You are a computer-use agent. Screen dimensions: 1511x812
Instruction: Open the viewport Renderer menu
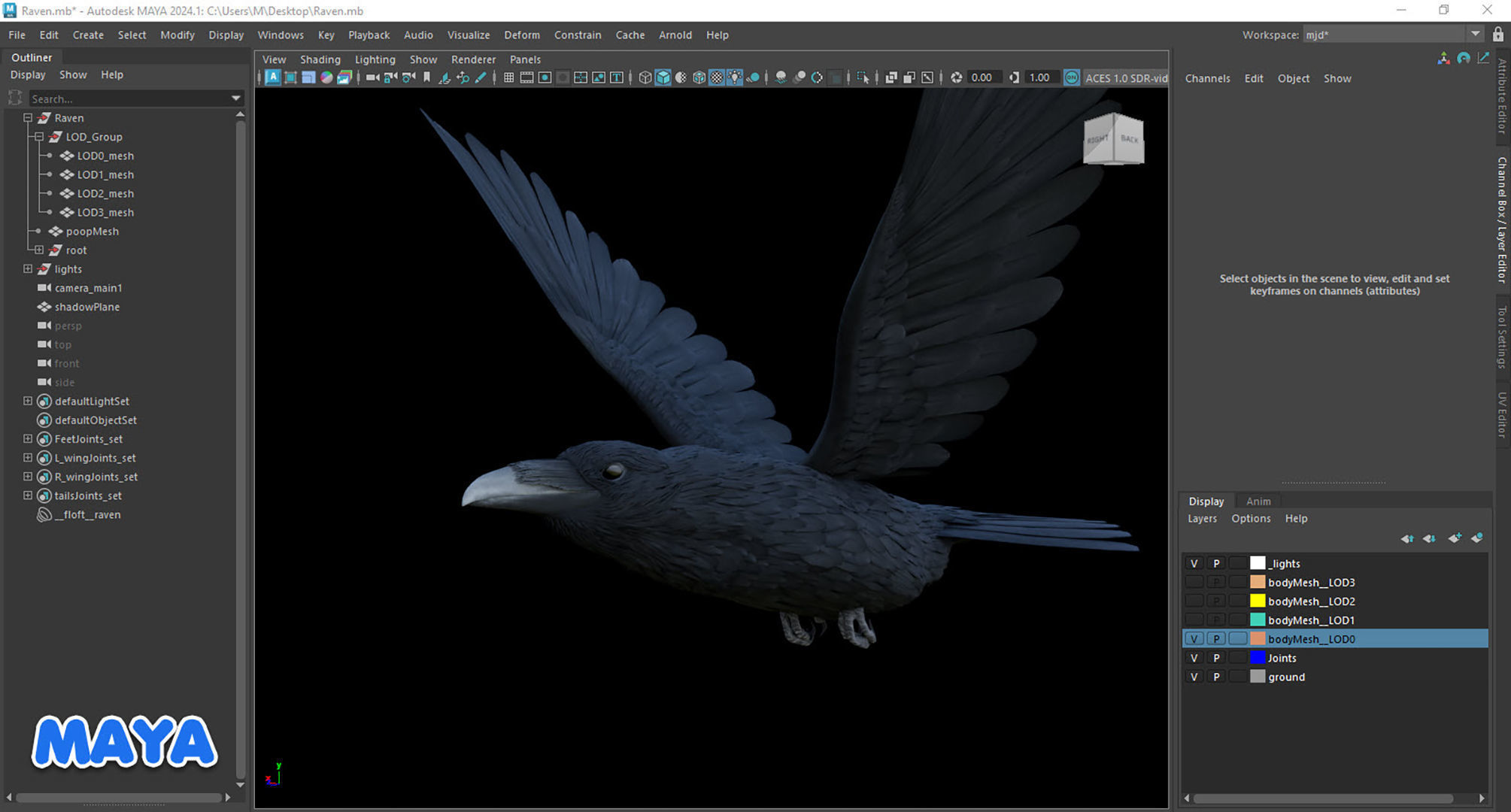(x=473, y=59)
